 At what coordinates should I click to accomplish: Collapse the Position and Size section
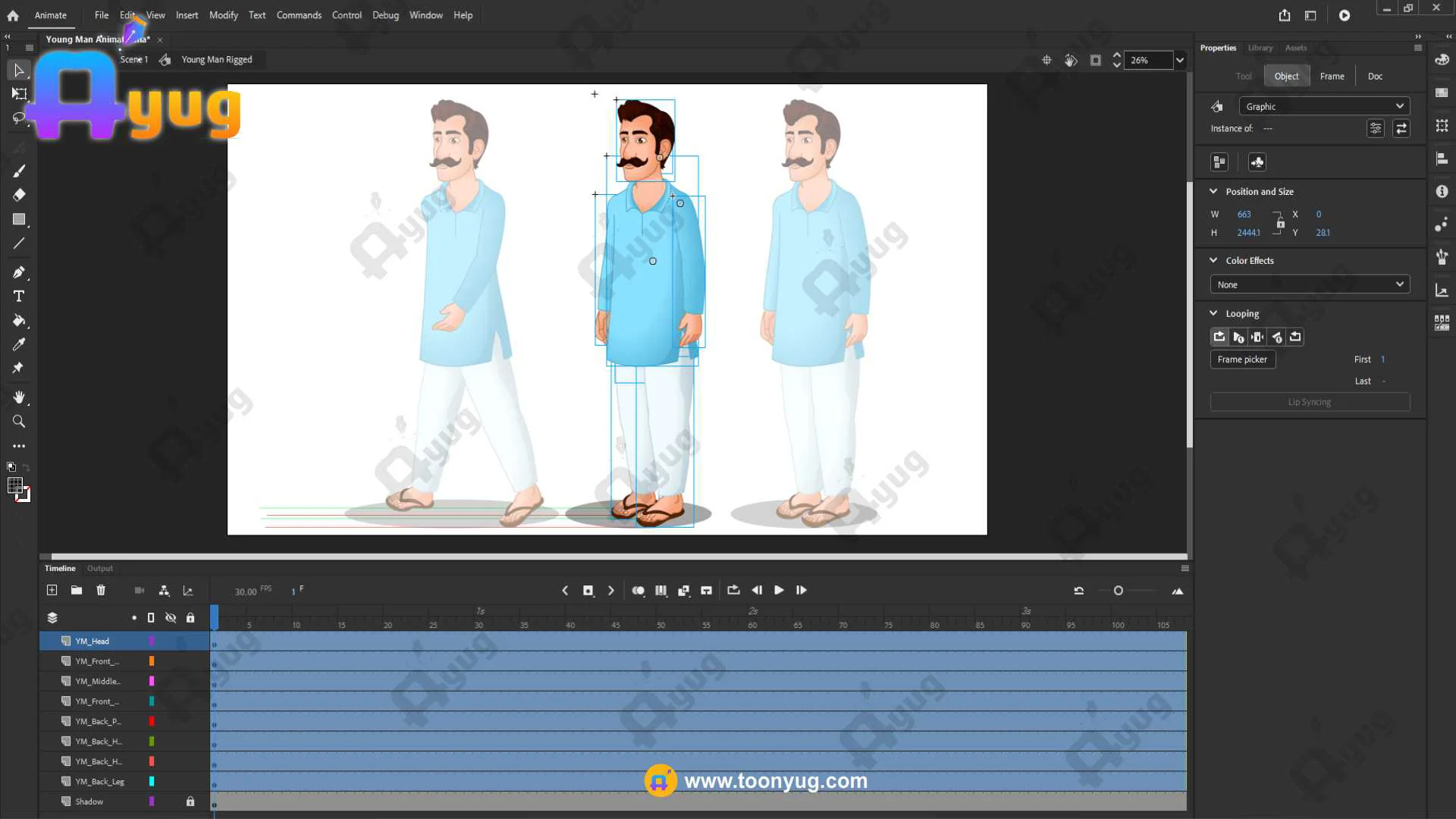(x=1213, y=191)
